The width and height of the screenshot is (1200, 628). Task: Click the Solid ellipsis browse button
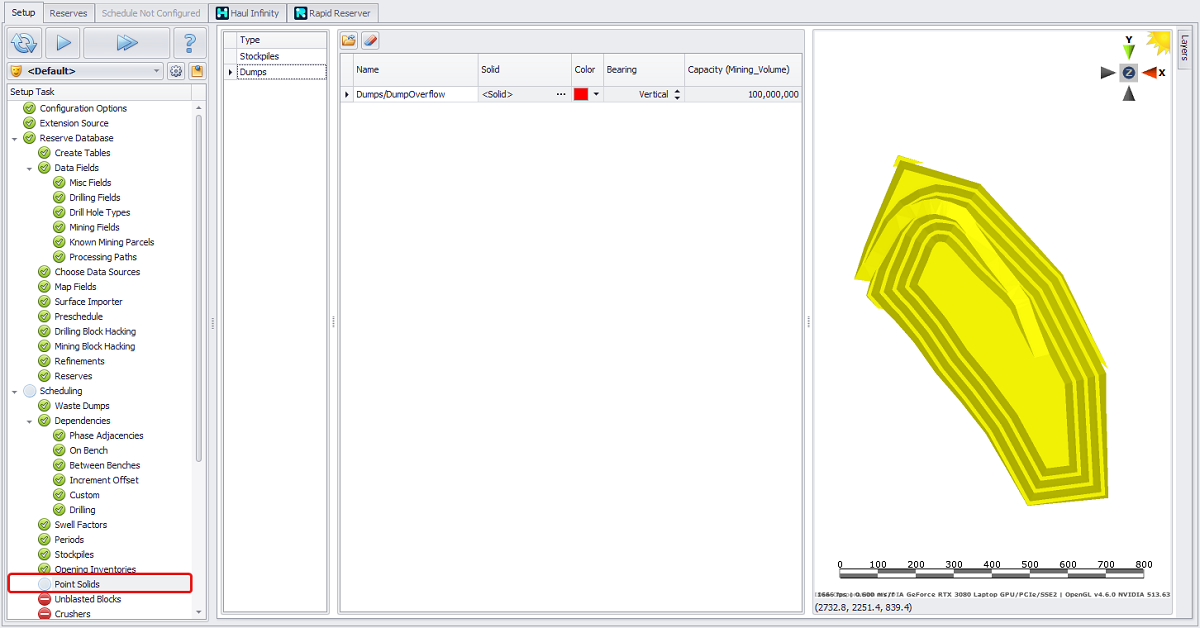(x=561, y=94)
